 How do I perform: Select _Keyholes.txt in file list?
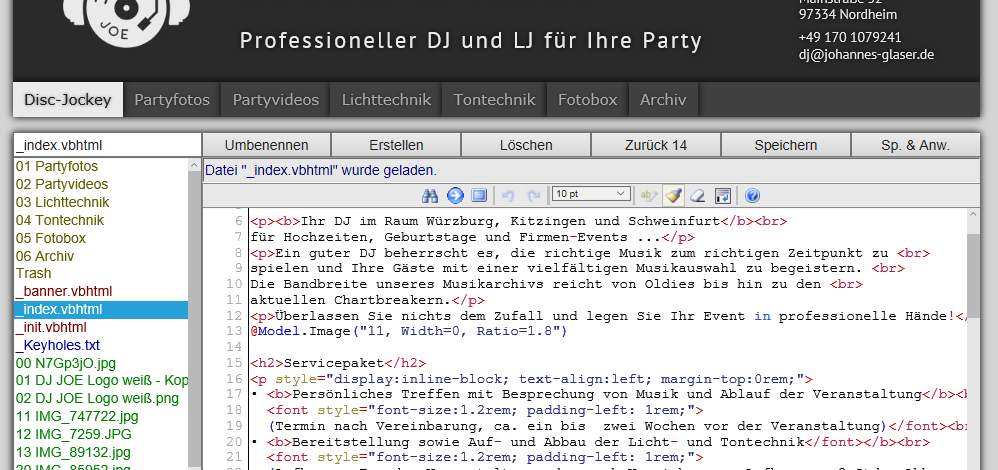pyautogui.click(x=101, y=345)
